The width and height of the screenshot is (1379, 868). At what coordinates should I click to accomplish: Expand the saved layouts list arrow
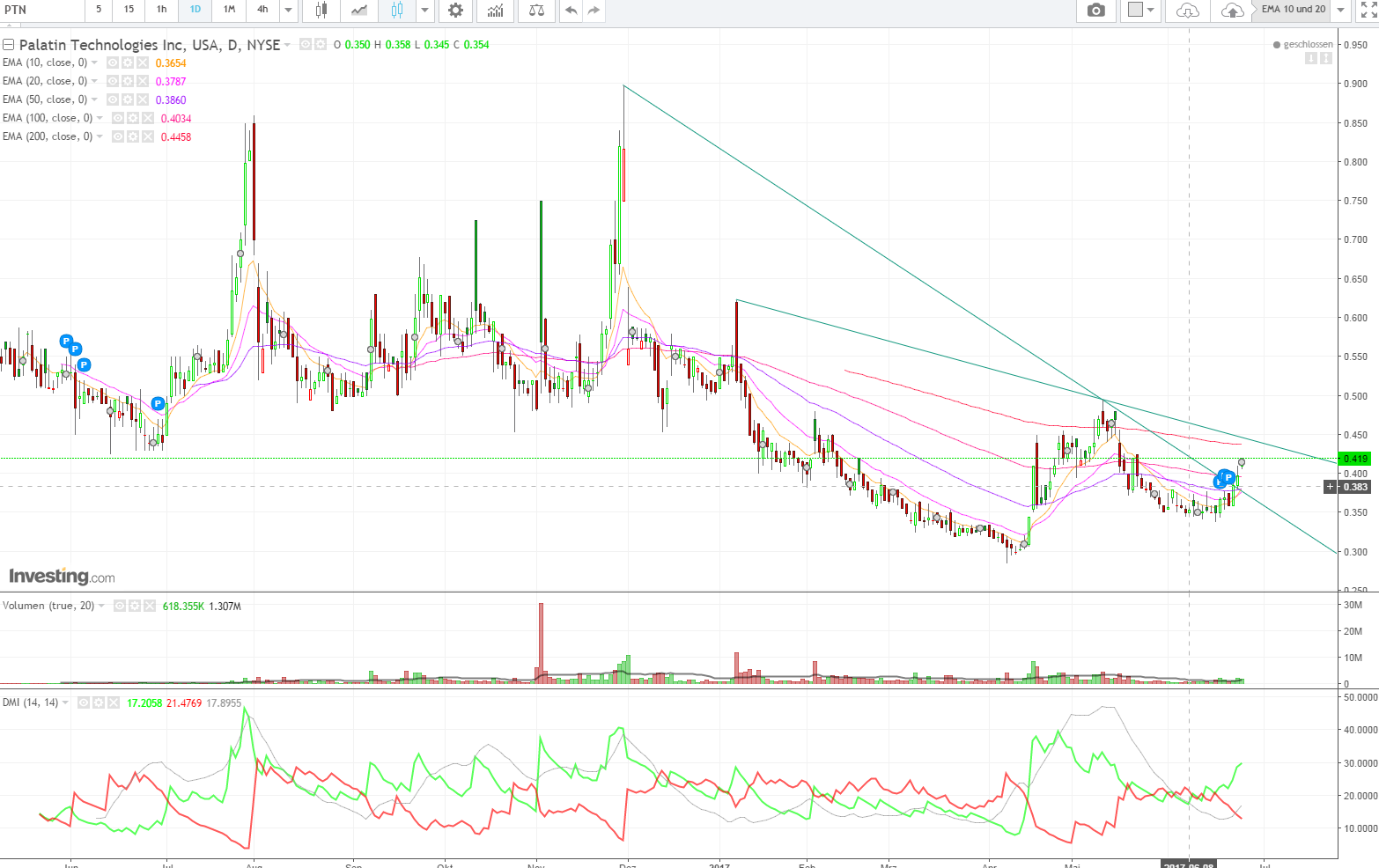coord(1340,10)
